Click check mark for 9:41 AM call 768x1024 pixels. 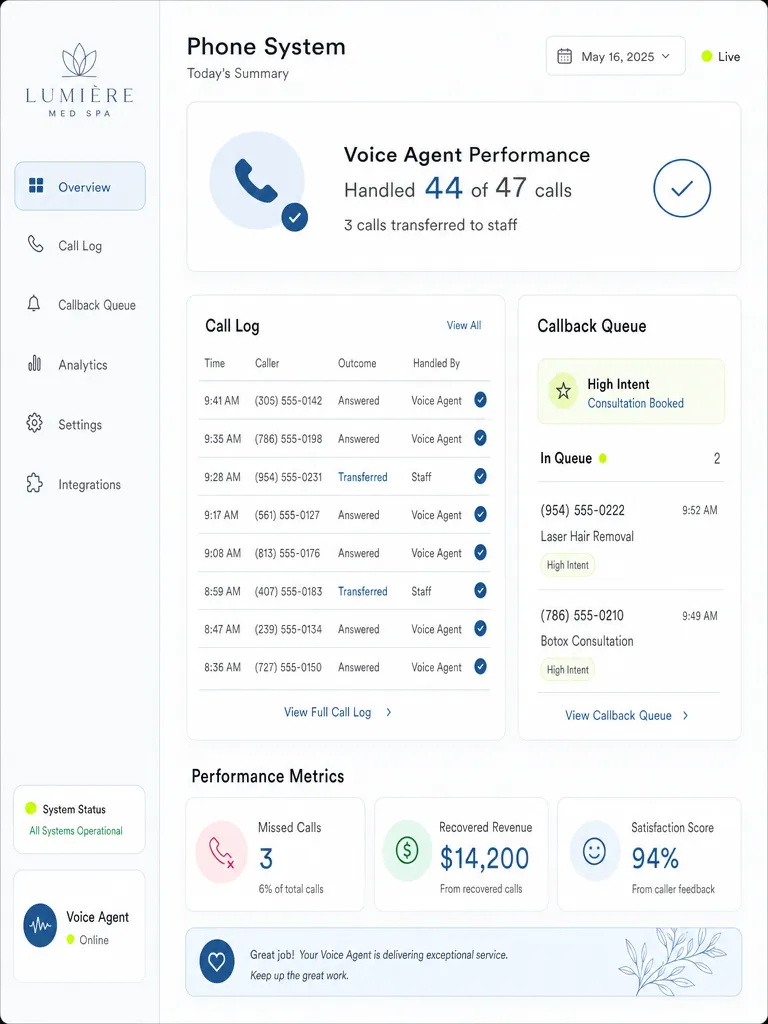480,400
